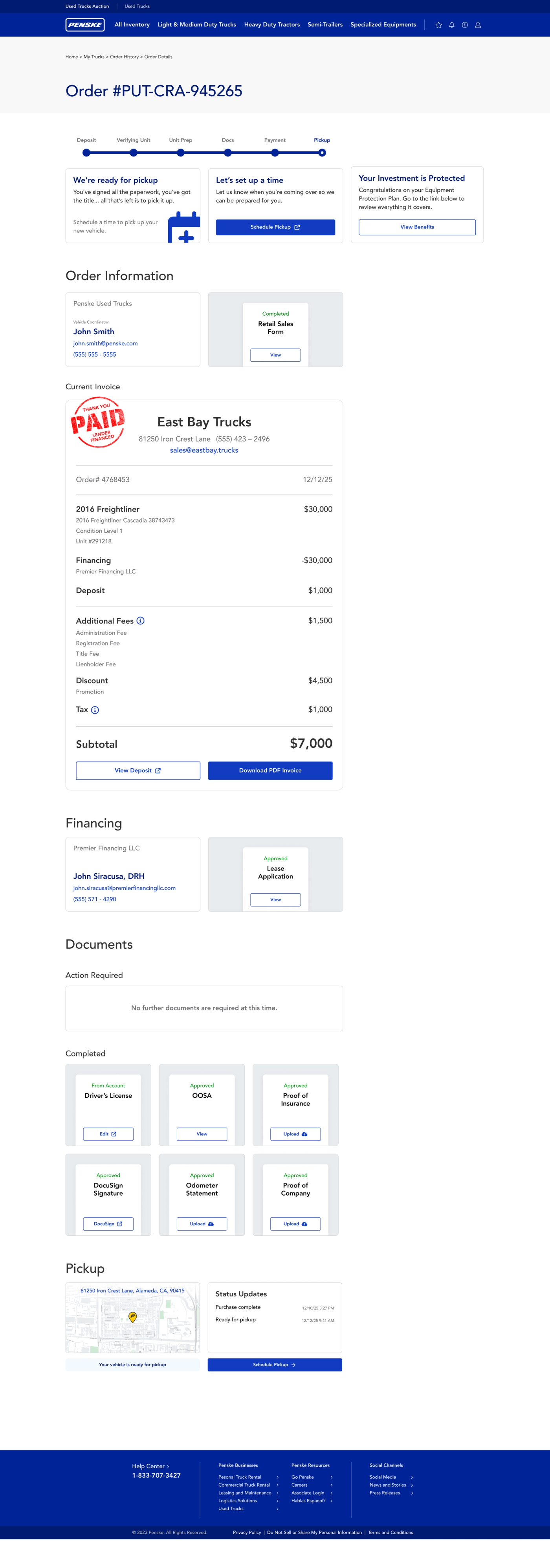Upload a Proof of Insurance document
The width and height of the screenshot is (550, 1568).
[295, 1134]
